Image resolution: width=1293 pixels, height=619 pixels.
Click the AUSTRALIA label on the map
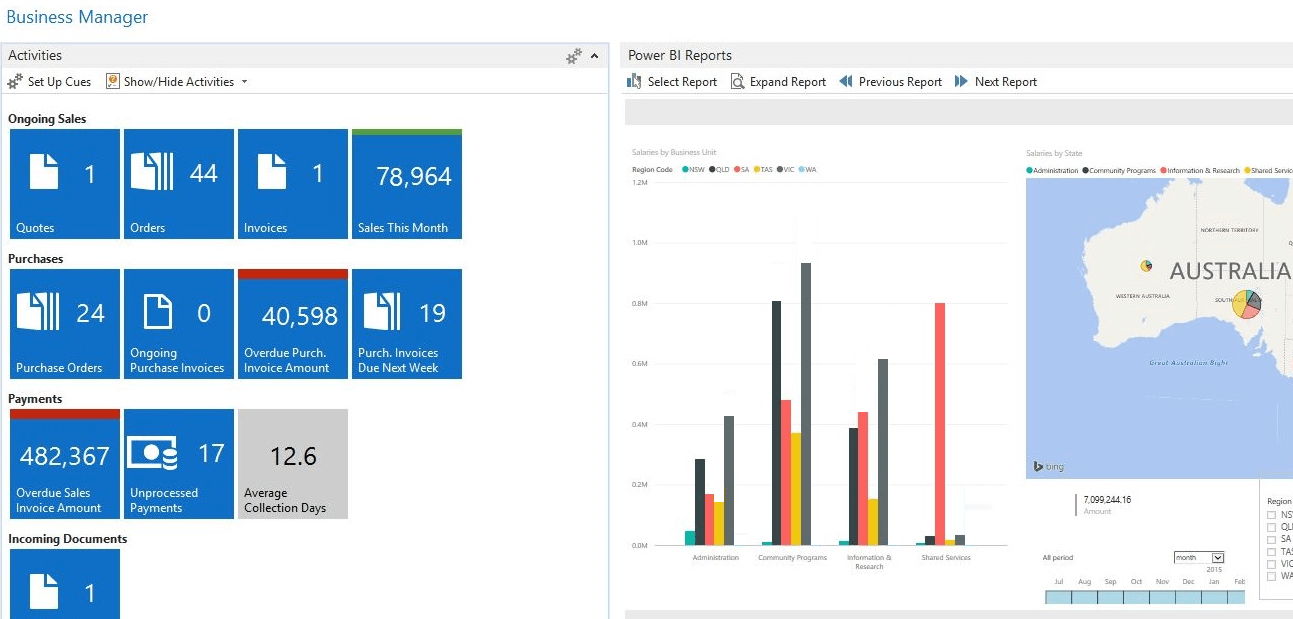point(1230,272)
